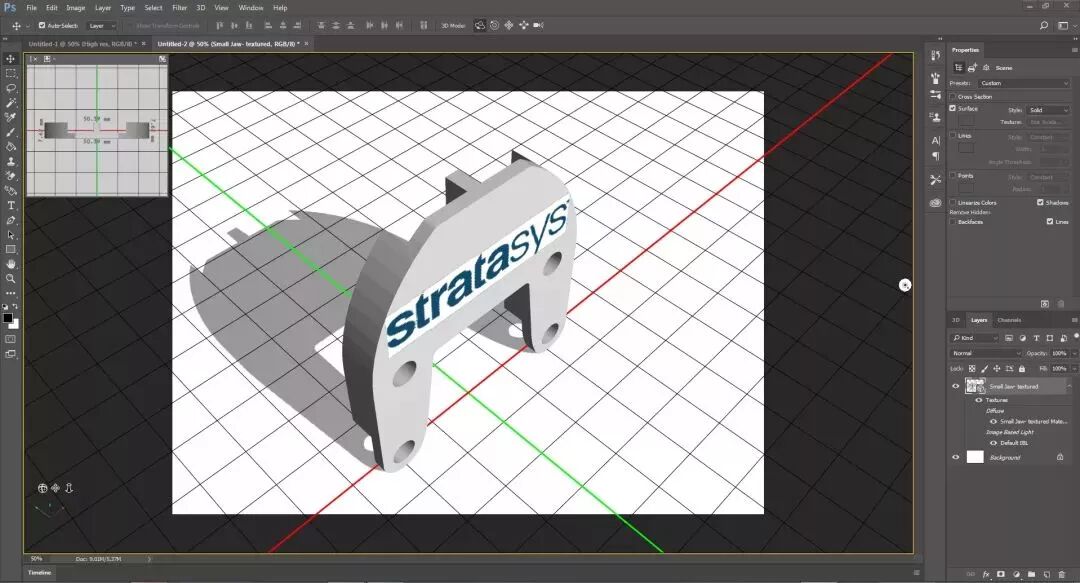Viewport: 1080px width, 583px height.
Task: Hide the Small Jaw- textured layer
Action: tap(955, 387)
